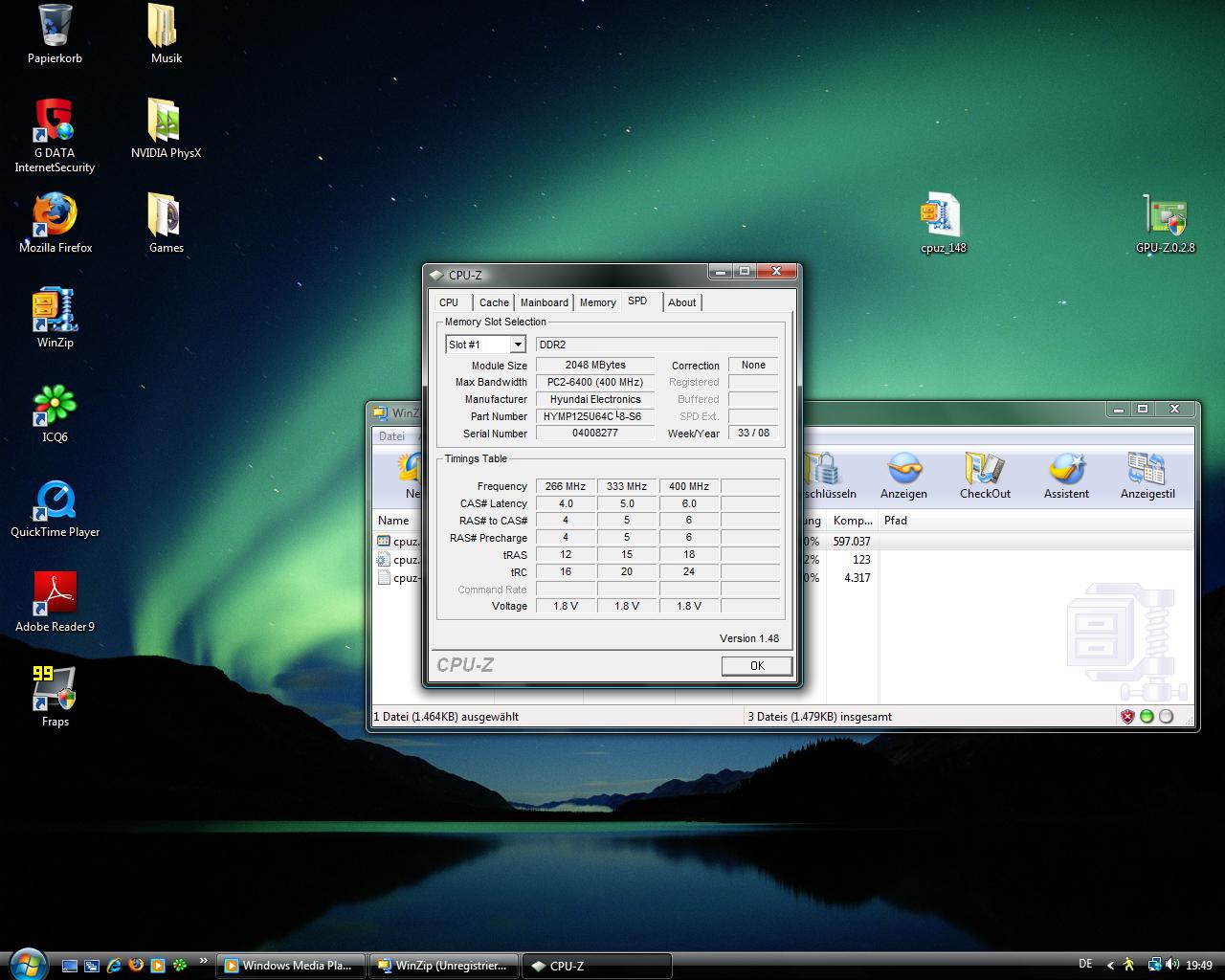
Task: Click WinZip status text '3 Dateis (1.479KB) insgesamt'
Action: tap(820, 716)
